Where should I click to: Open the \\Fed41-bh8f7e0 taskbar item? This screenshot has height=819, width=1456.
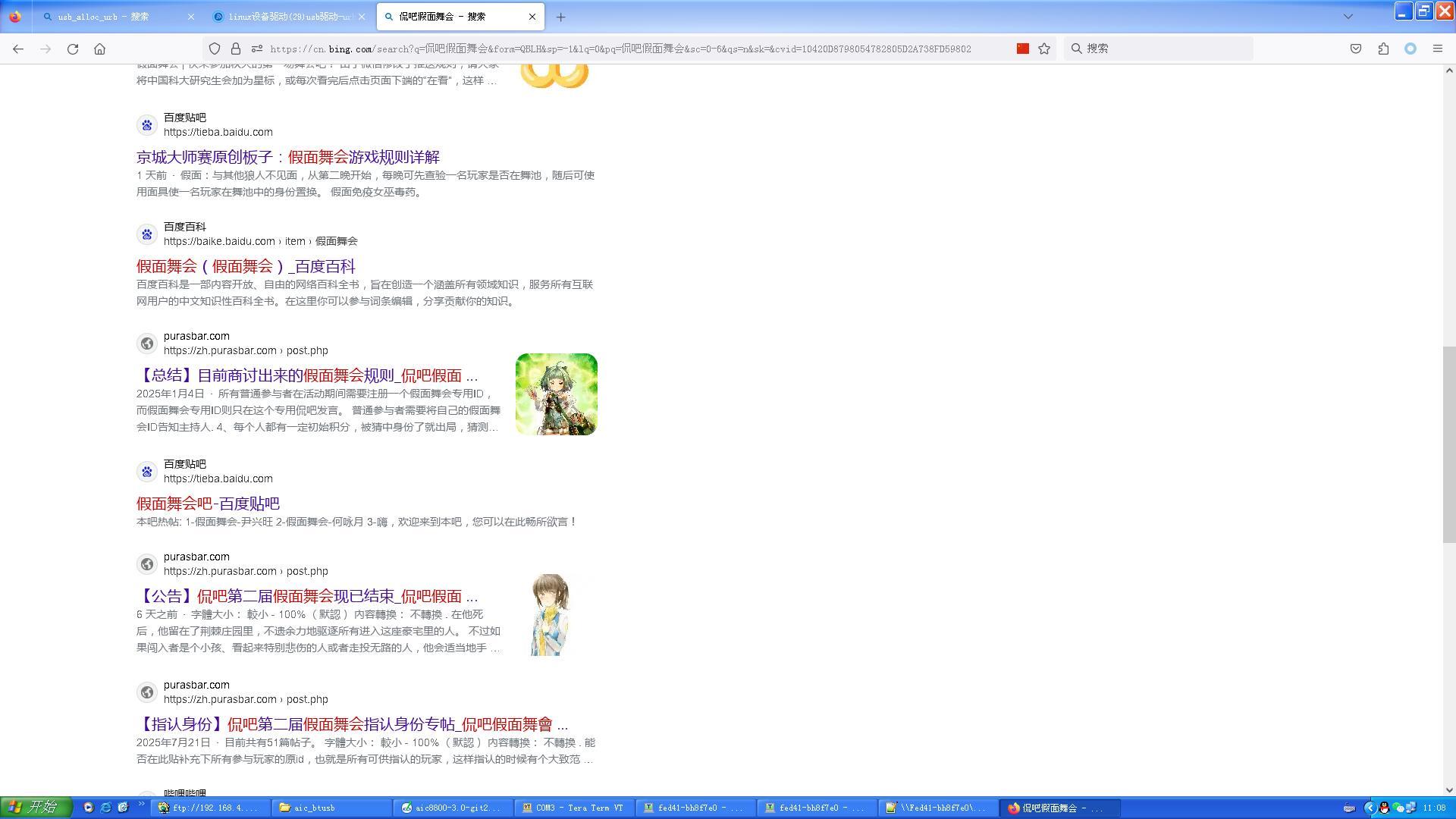pyautogui.click(x=938, y=808)
